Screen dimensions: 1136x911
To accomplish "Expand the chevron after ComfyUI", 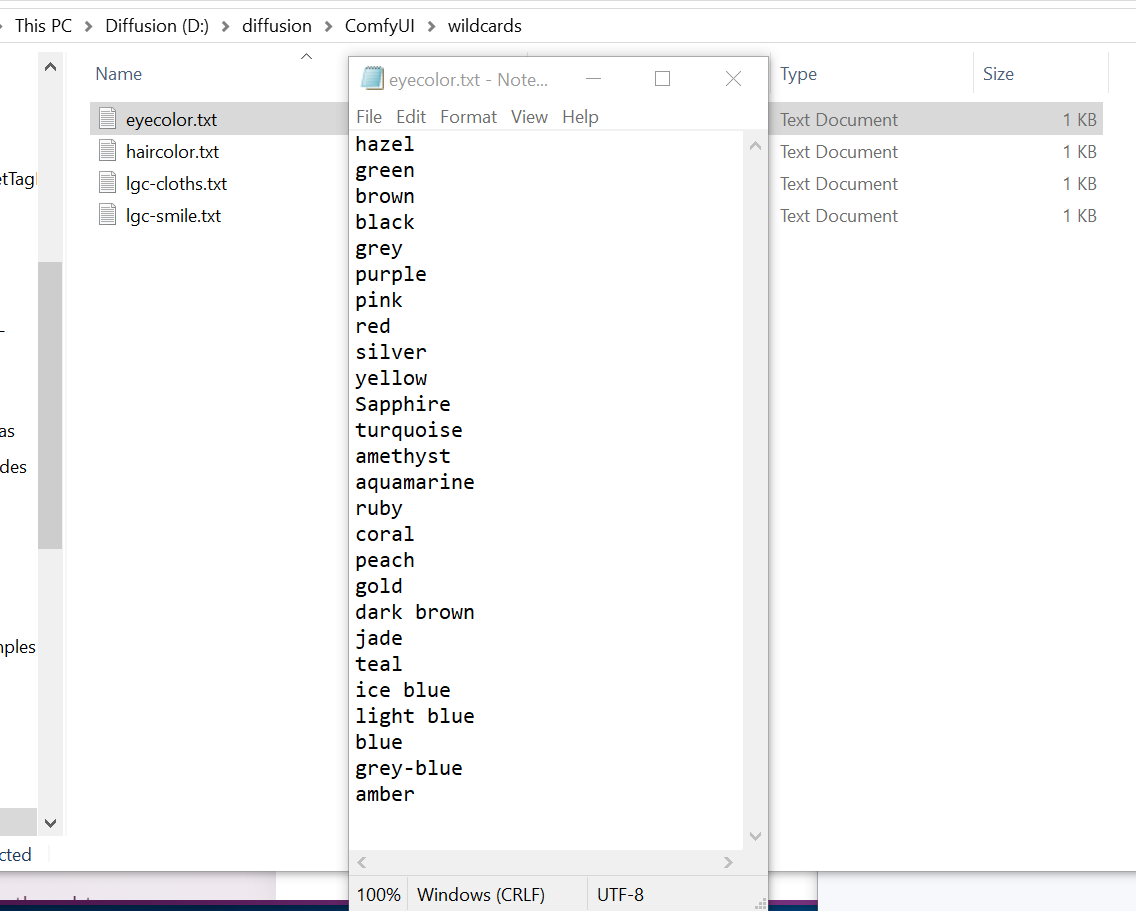I will pyautogui.click(x=432, y=27).
